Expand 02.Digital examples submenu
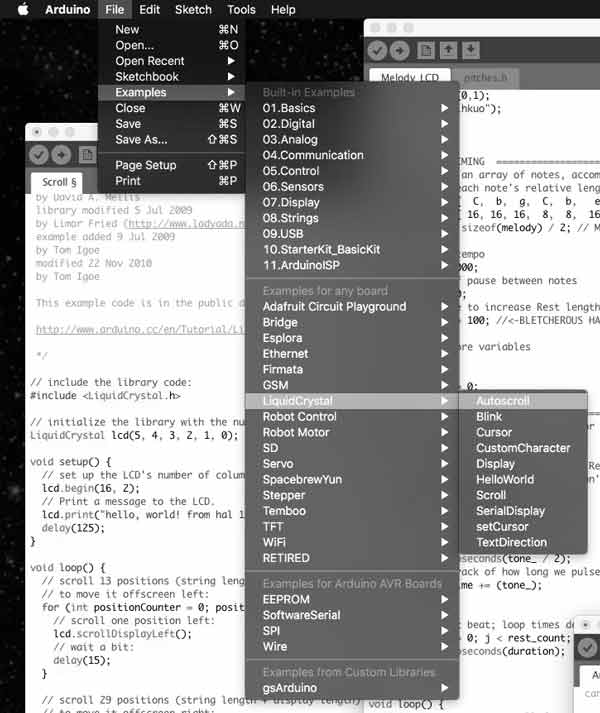The image size is (600, 713). pyautogui.click(x=352, y=124)
